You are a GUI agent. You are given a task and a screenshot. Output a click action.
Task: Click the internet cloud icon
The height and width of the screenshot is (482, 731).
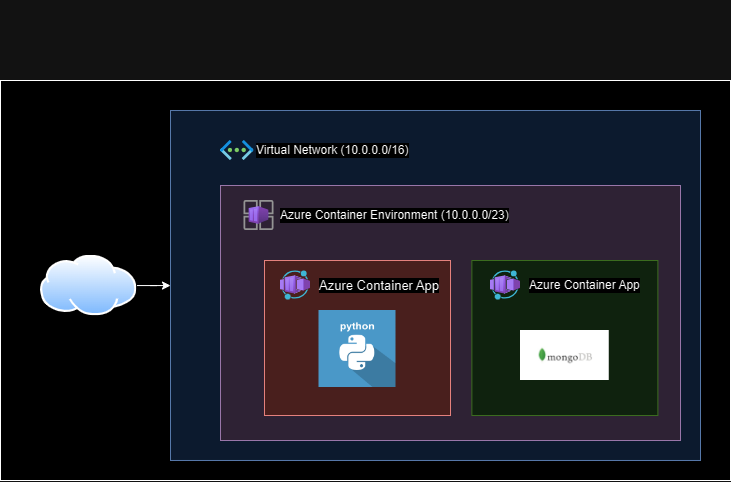pos(88,284)
